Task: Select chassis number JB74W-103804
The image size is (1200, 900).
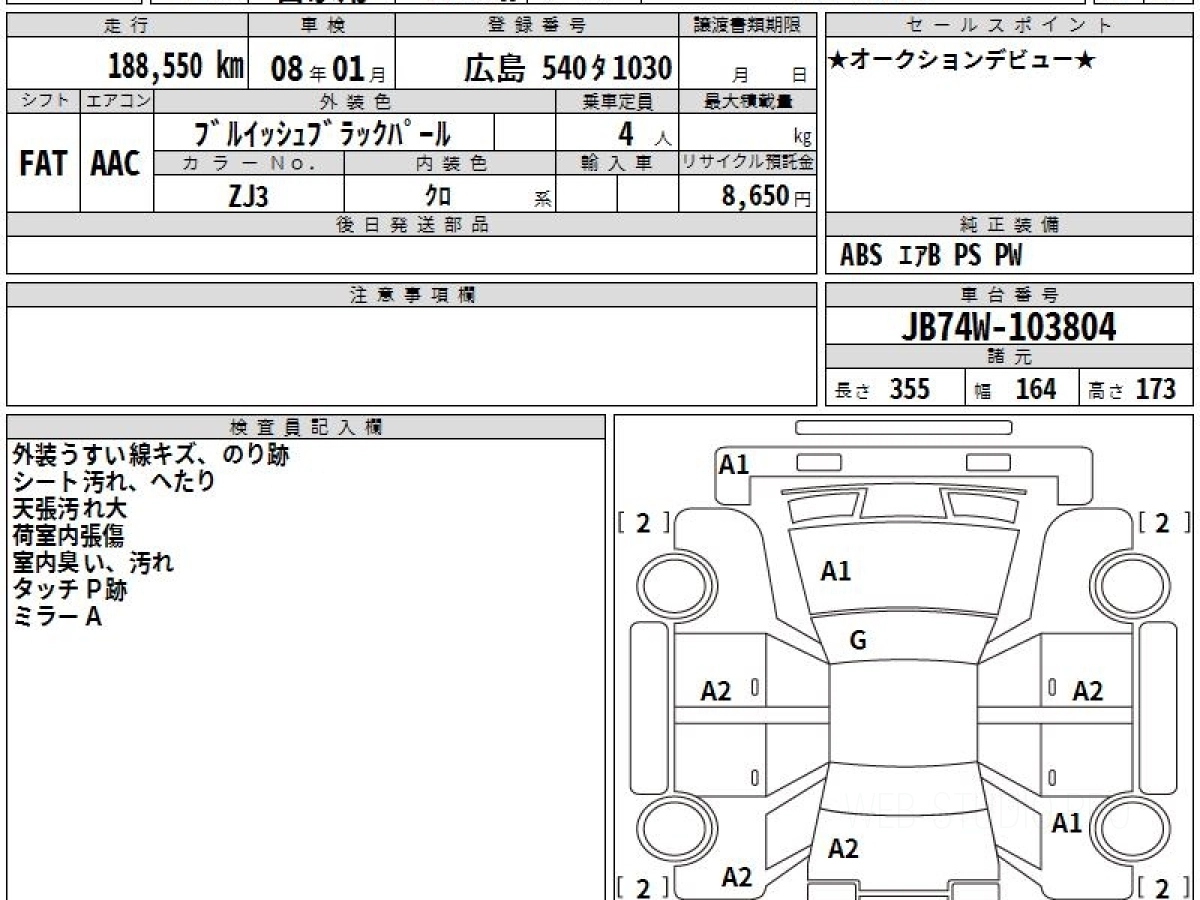Action: coord(1008,326)
